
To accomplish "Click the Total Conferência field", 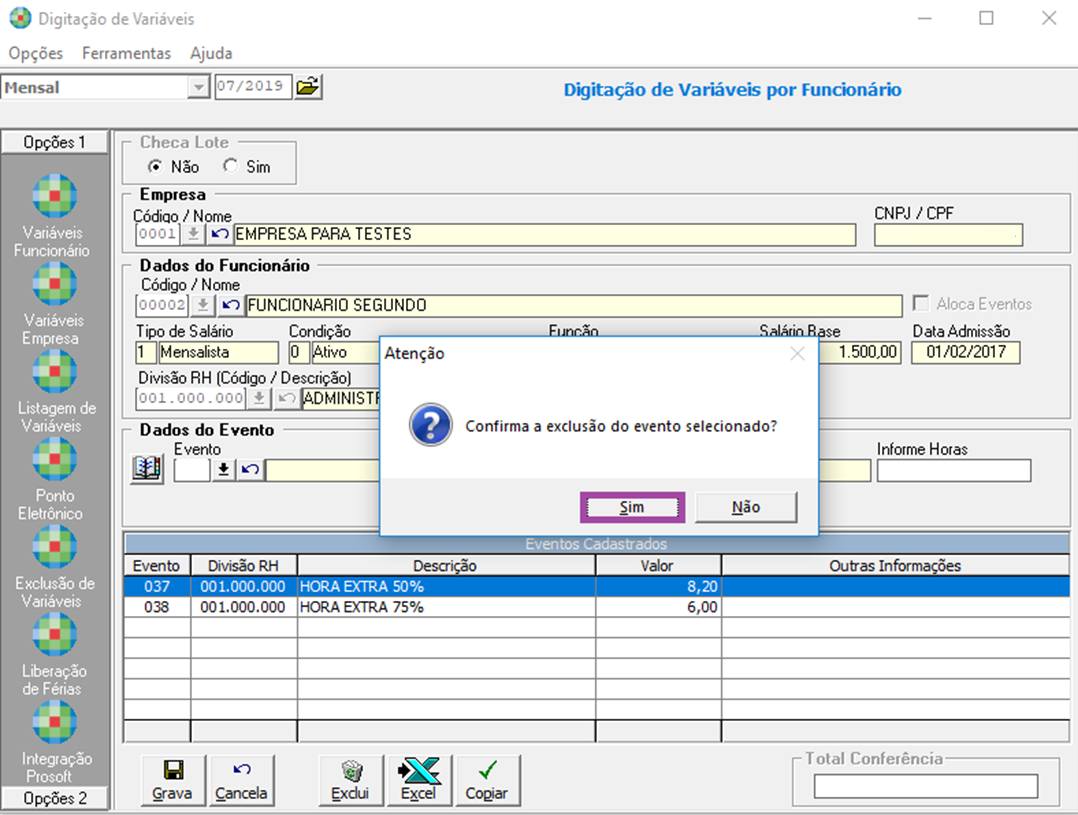I will [925, 785].
